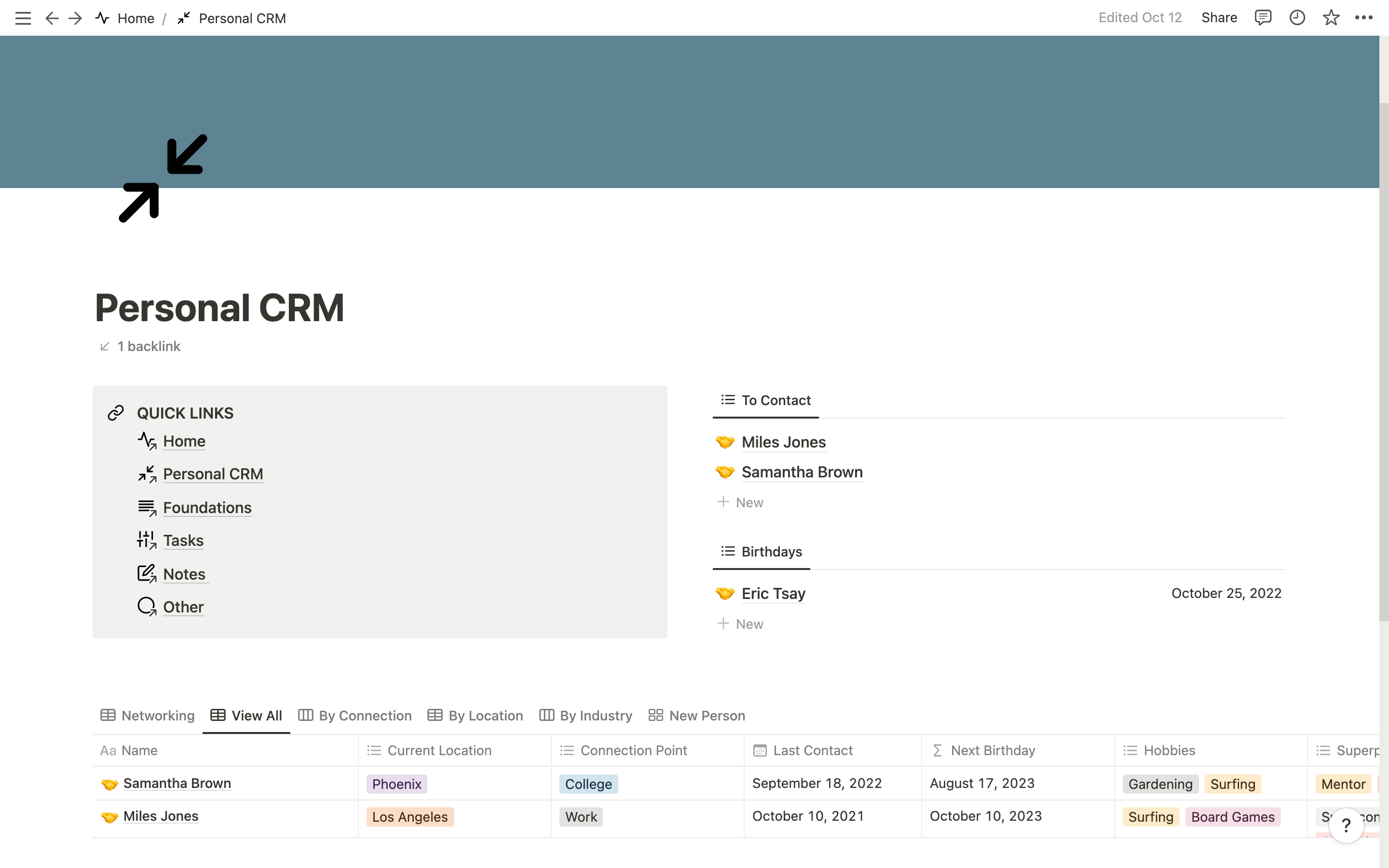Open the Foundations quick link

point(206,507)
